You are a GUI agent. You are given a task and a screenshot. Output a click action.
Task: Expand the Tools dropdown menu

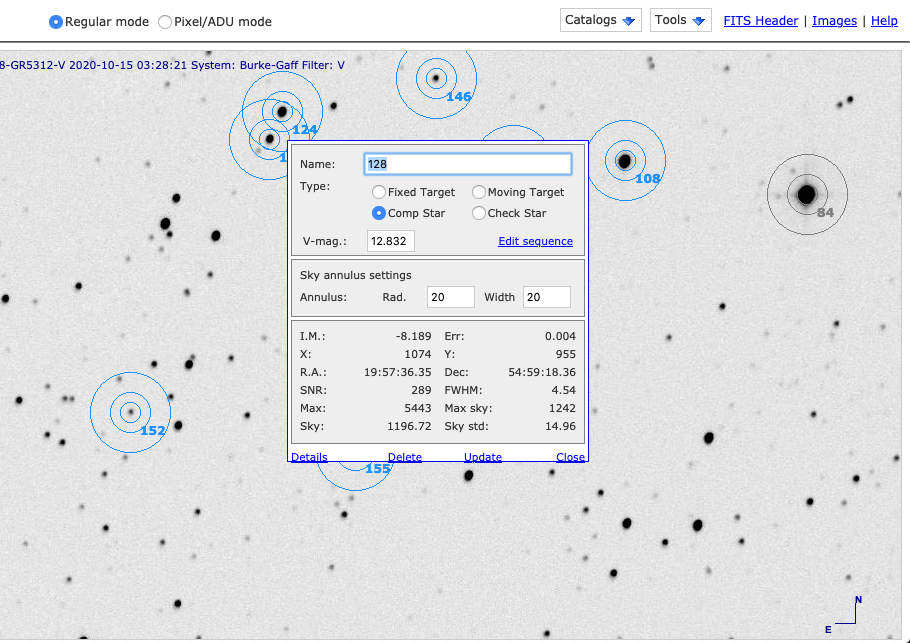point(680,21)
